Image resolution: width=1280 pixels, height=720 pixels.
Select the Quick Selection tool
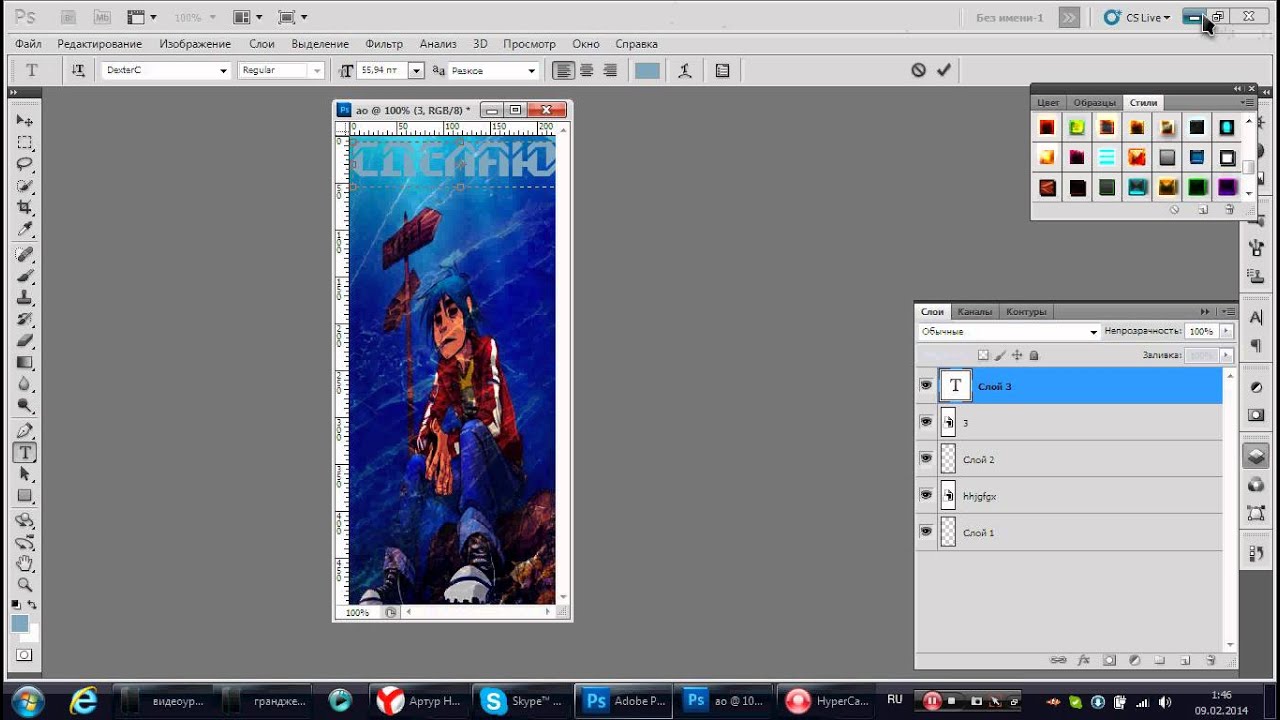click(x=25, y=186)
